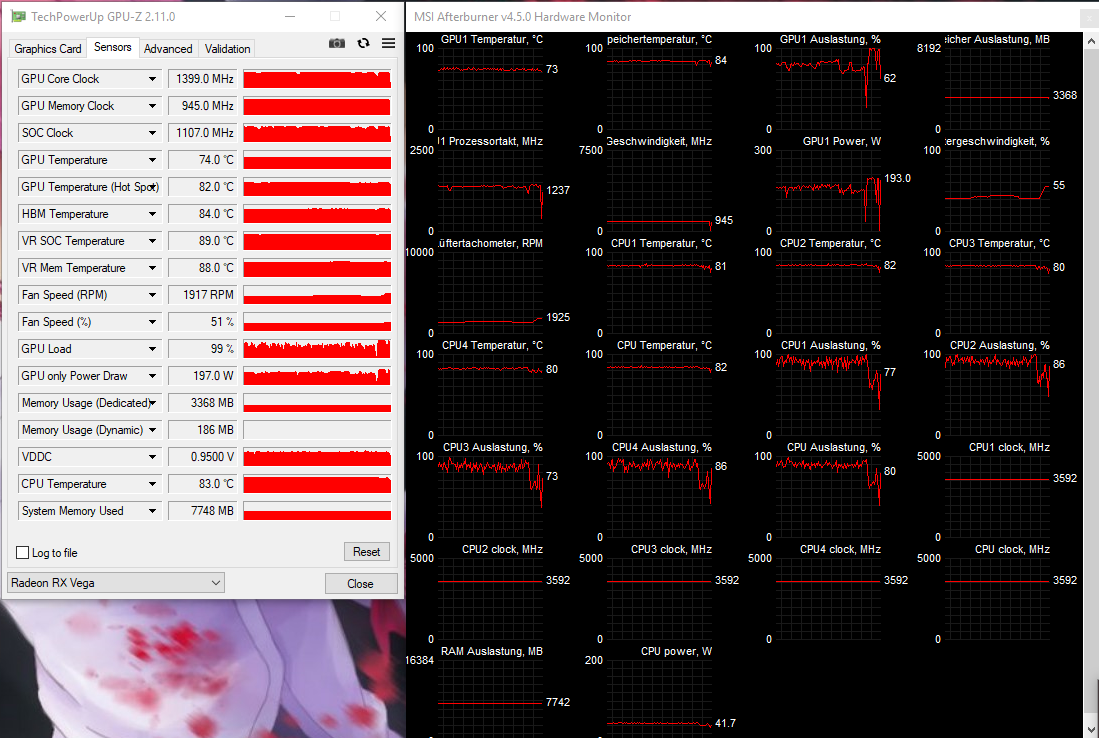
Task: Close GPU-Z via the title bar X
Action: tap(381, 16)
